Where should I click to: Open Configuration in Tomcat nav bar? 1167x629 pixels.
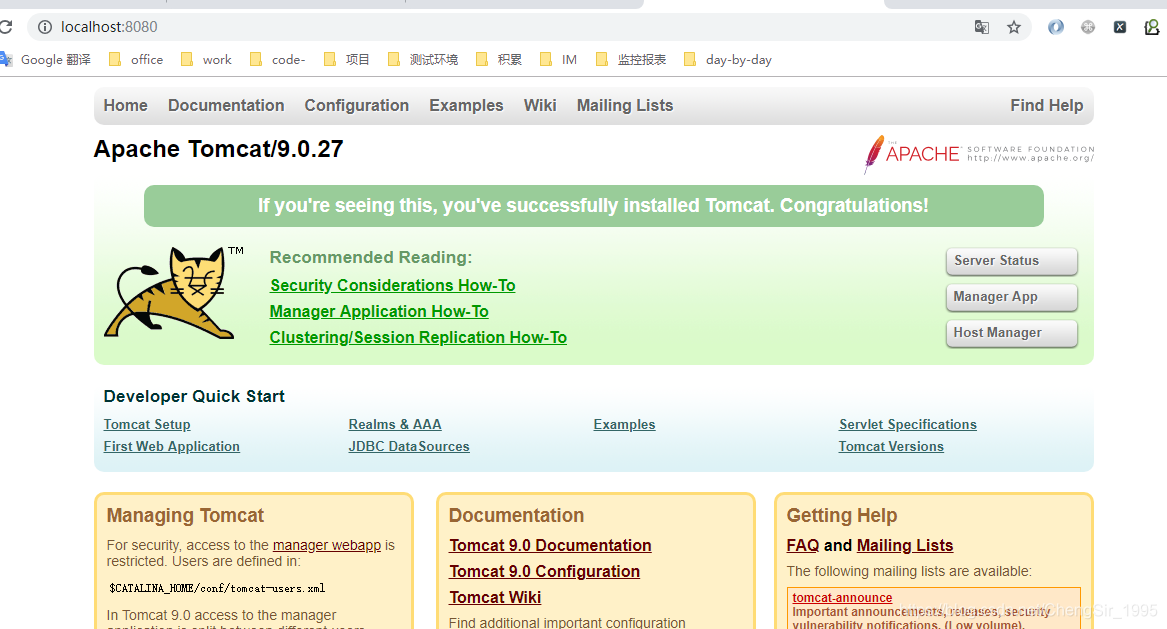coord(357,106)
